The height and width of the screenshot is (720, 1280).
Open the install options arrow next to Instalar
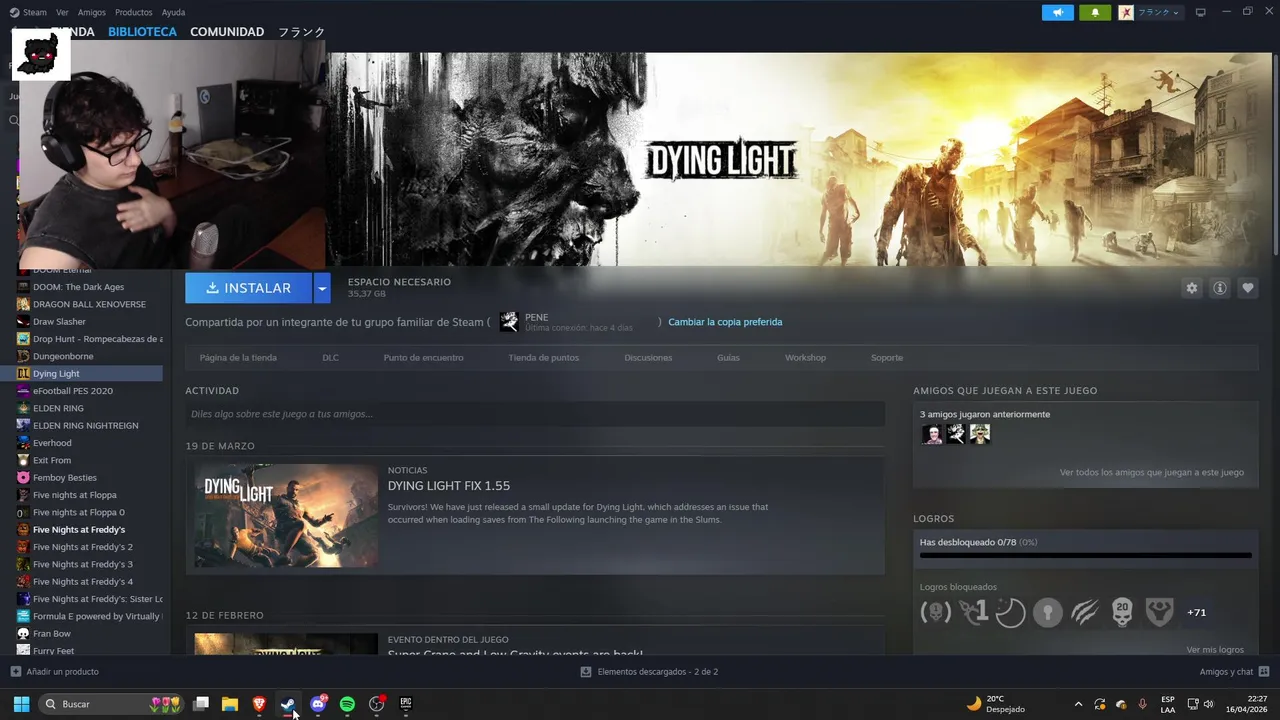coord(321,288)
